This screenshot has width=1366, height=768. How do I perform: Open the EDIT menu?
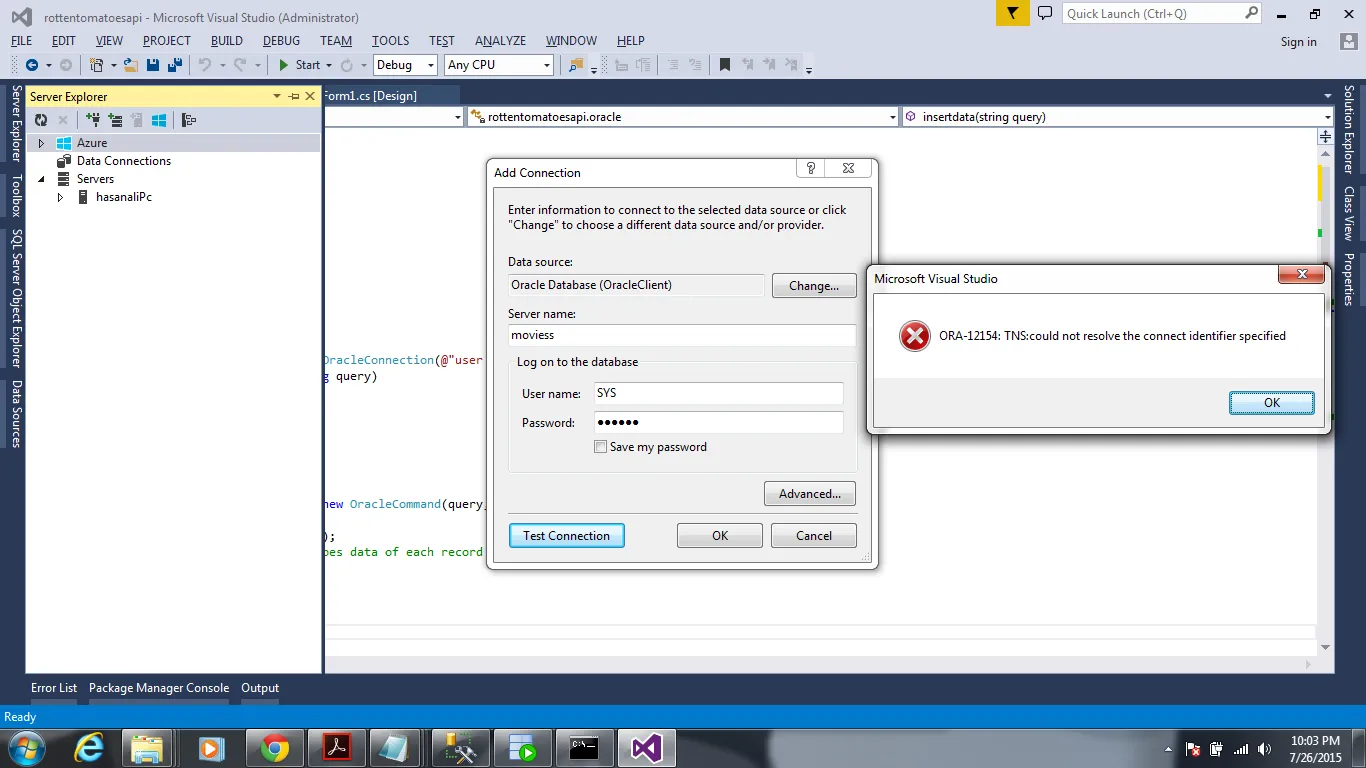[64, 41]
